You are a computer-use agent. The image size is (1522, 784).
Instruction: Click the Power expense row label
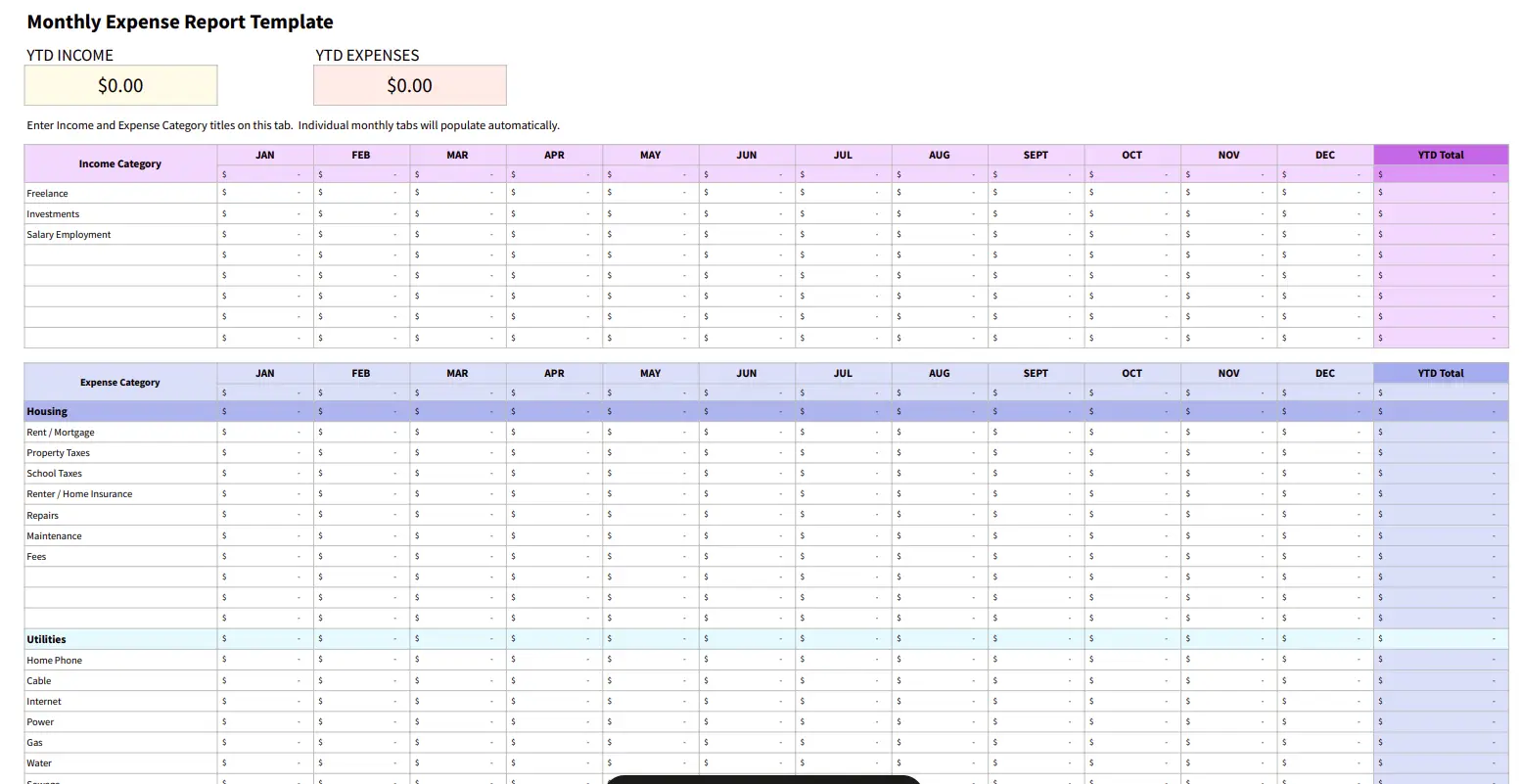click(40, 721)
